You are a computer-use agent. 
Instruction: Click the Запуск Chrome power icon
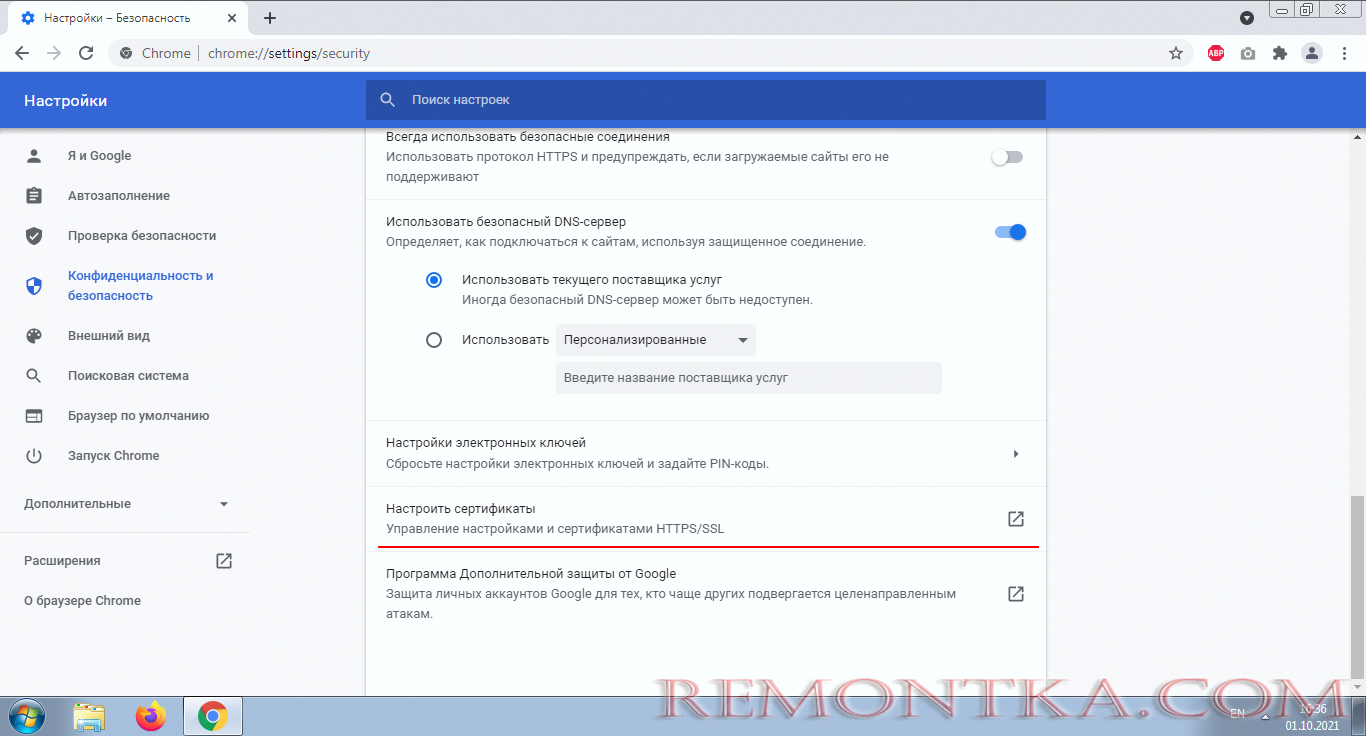click(x=34, y=455)
